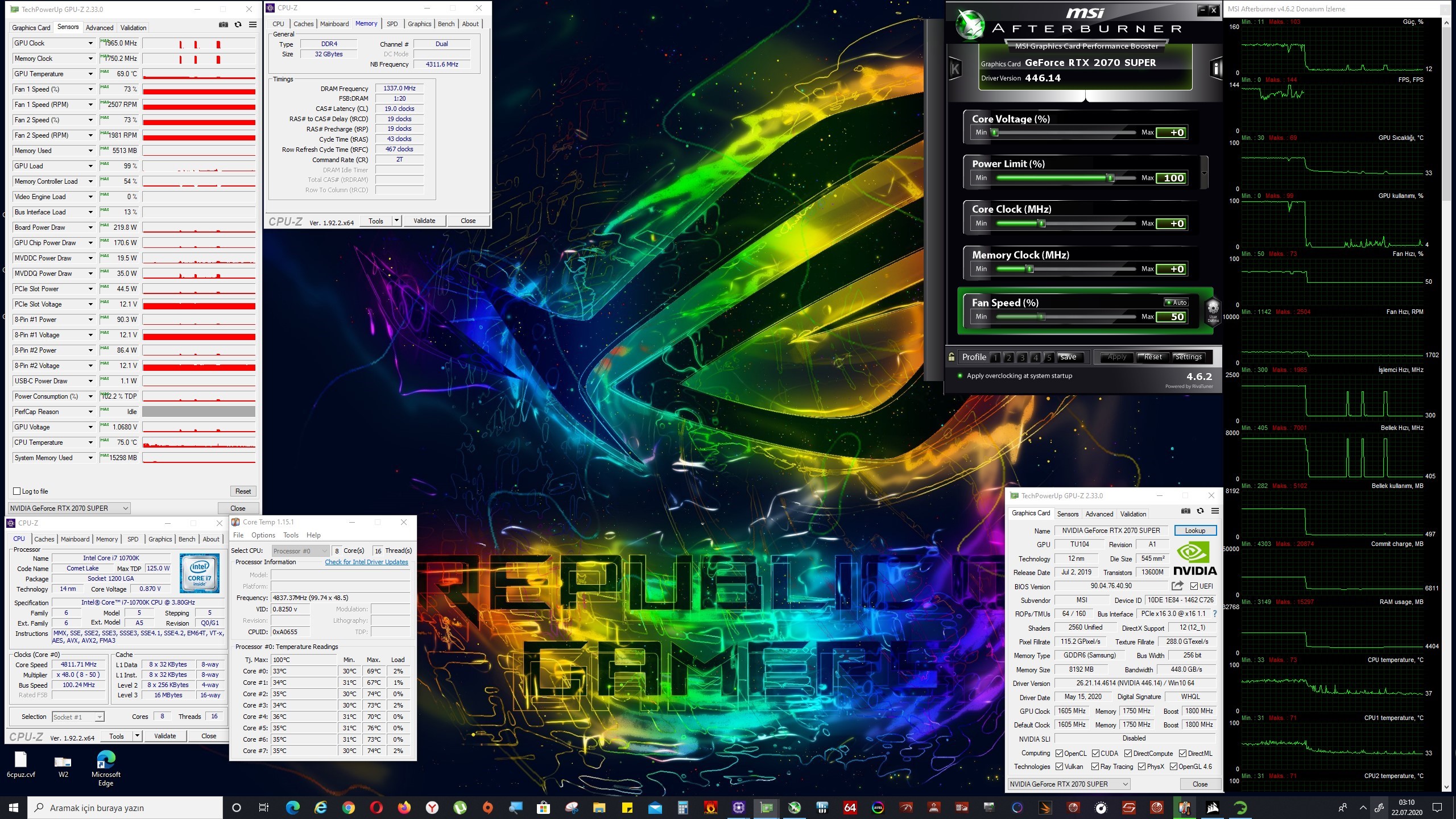Open the Options menu in Core Temp
The width and height of the screenshot is (1456, 819).
tap(263, 535)
